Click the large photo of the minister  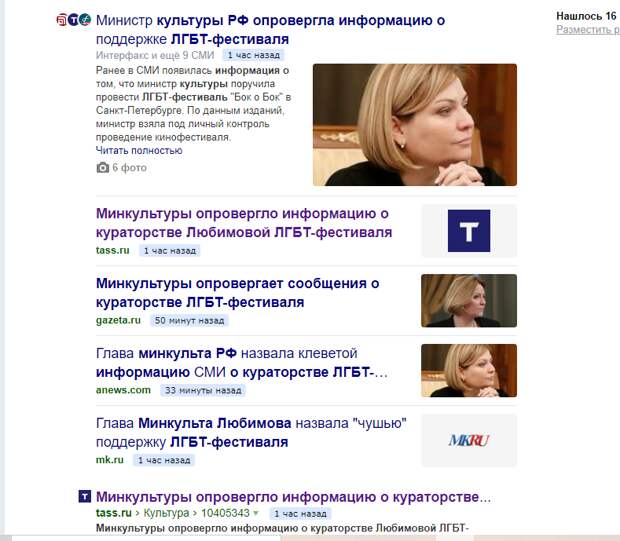[x=415, y=125]
